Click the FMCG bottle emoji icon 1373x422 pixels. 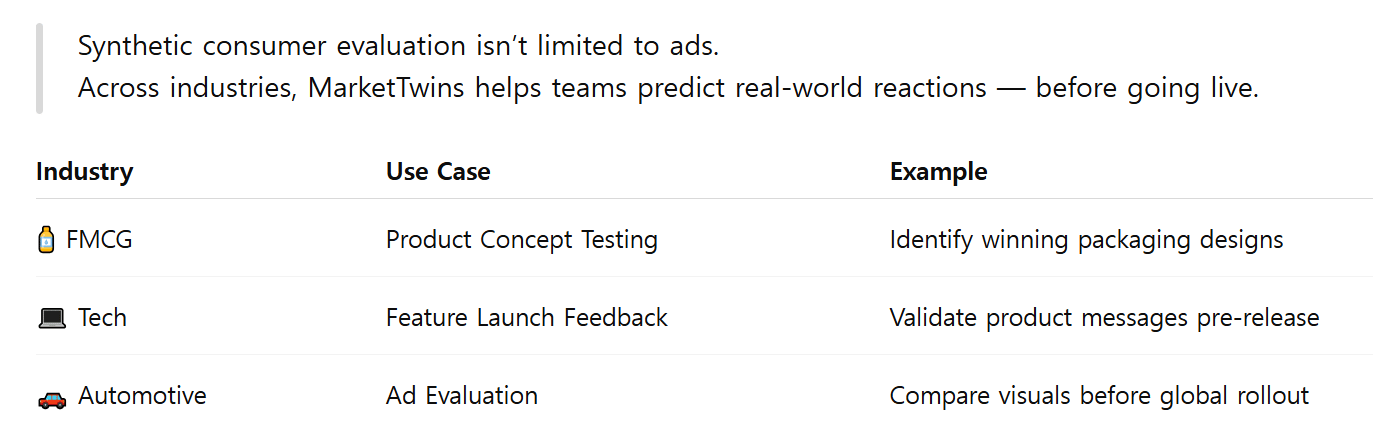point(46,240)
